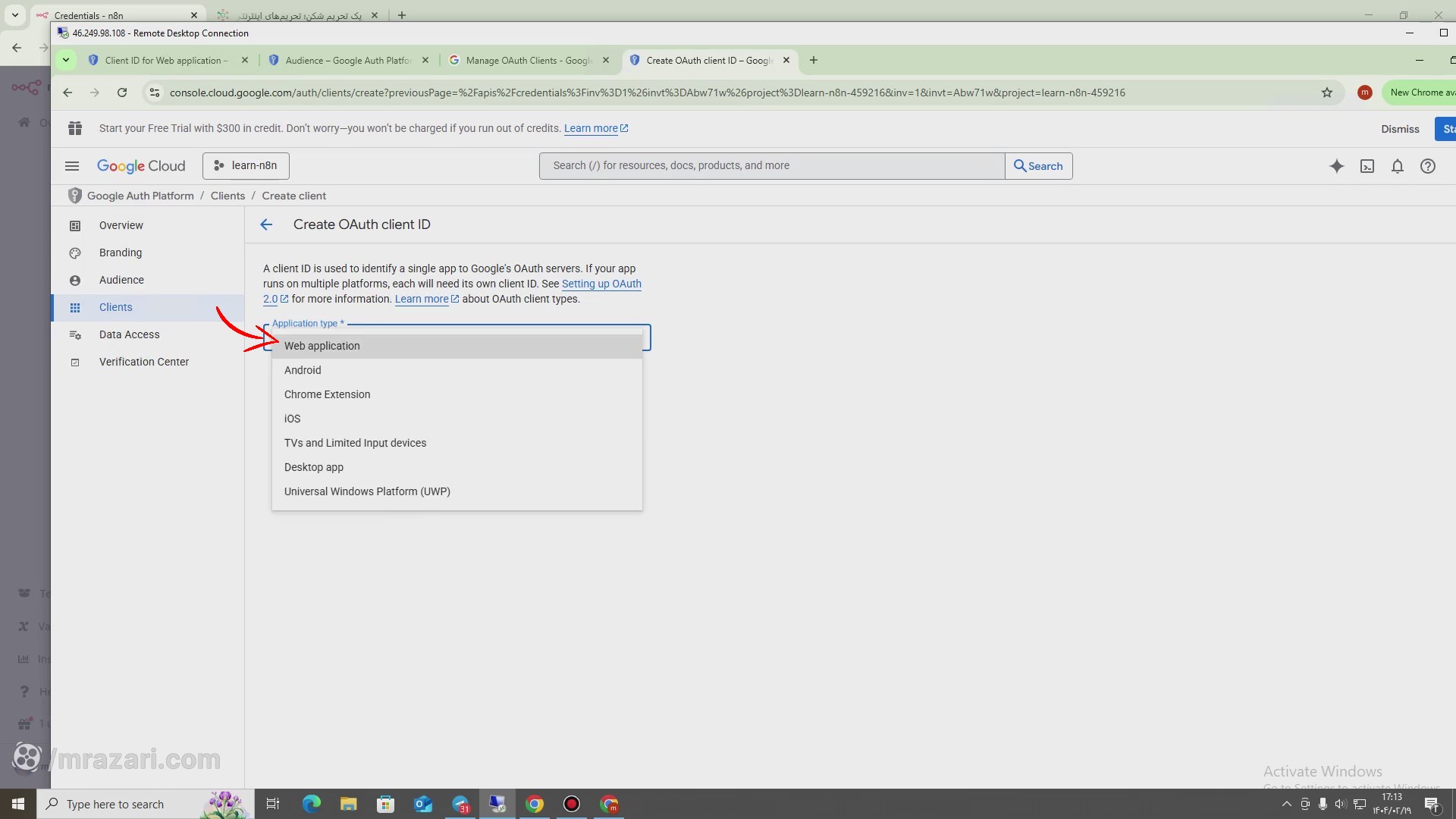Open Data Access in the sidebar
This screenshot has width=1456, height=819.
(129, 334)
